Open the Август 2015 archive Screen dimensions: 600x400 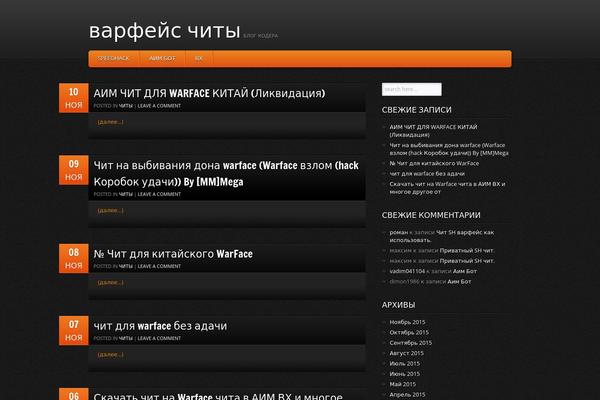[x=406, y=353]
